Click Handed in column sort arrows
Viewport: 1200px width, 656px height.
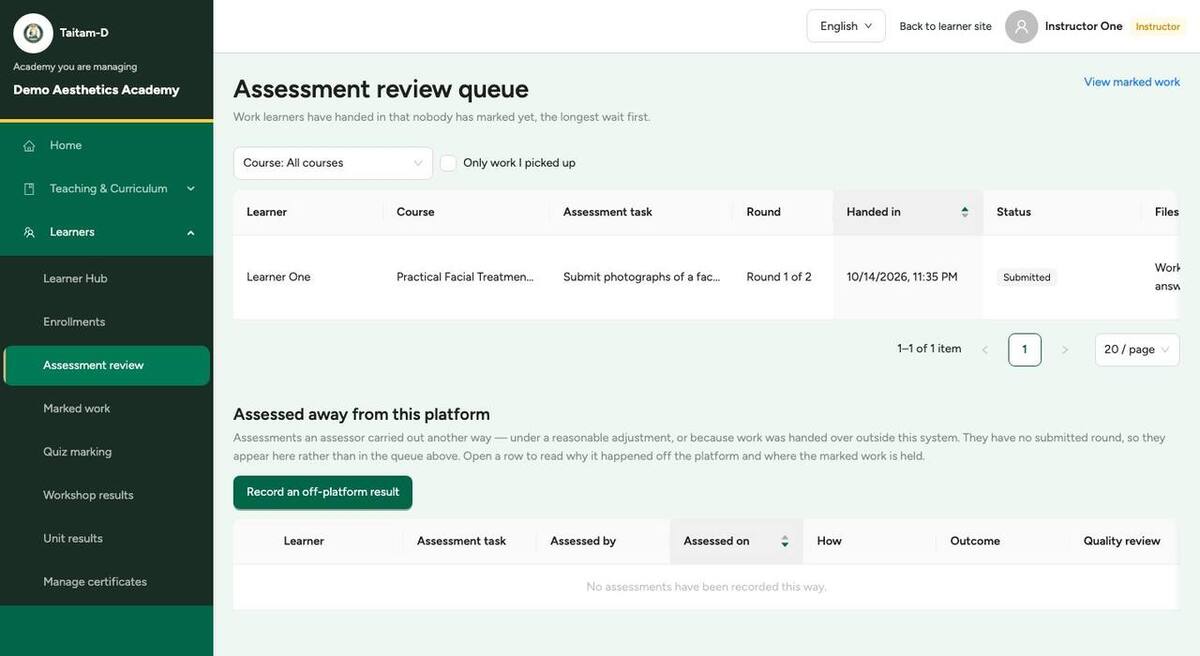click(x=965, y=212)
